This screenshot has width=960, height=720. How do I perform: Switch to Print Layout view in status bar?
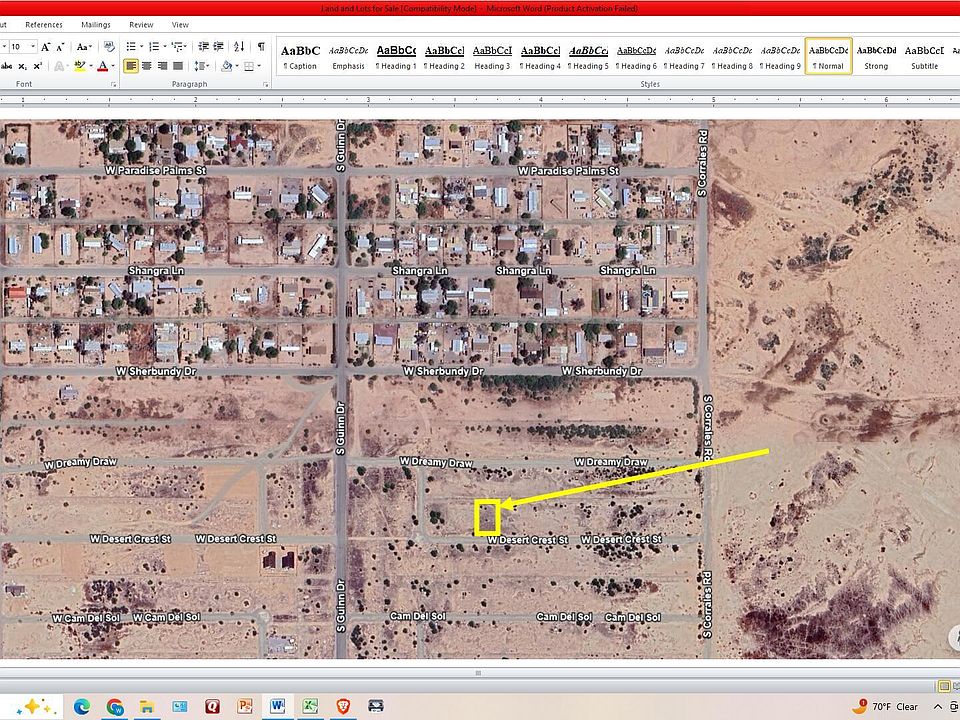click(944, 686)
